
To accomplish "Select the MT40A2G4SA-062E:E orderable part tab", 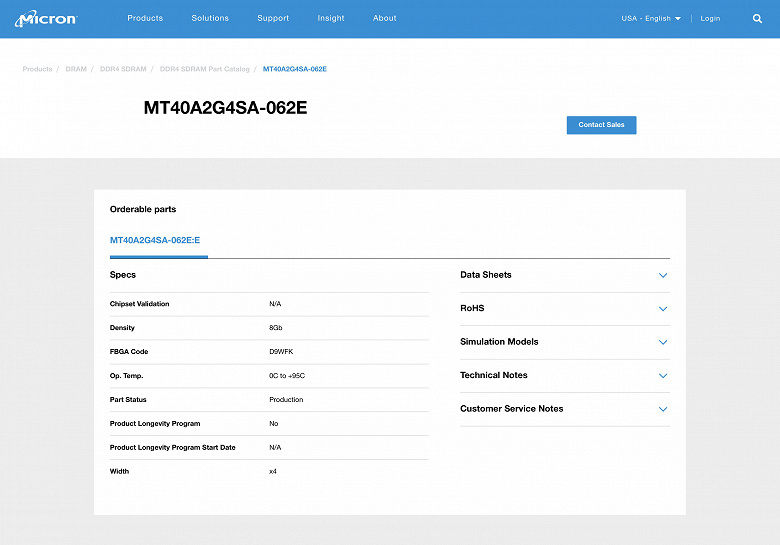I will 155,240.
